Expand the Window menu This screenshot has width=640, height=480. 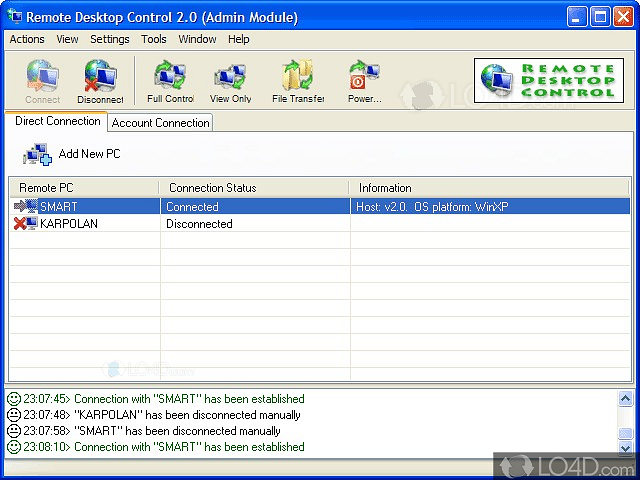tap(197, 39)
